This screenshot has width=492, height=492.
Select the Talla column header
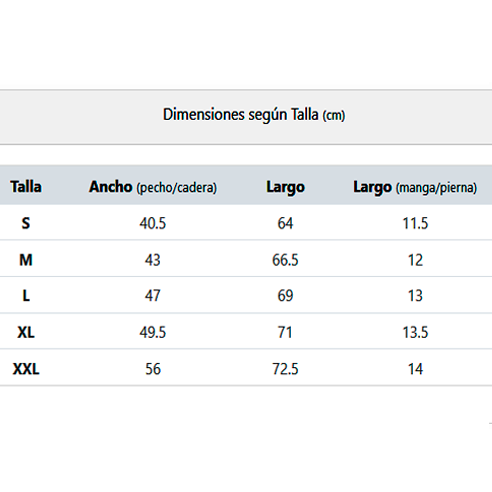click(26, 186)
